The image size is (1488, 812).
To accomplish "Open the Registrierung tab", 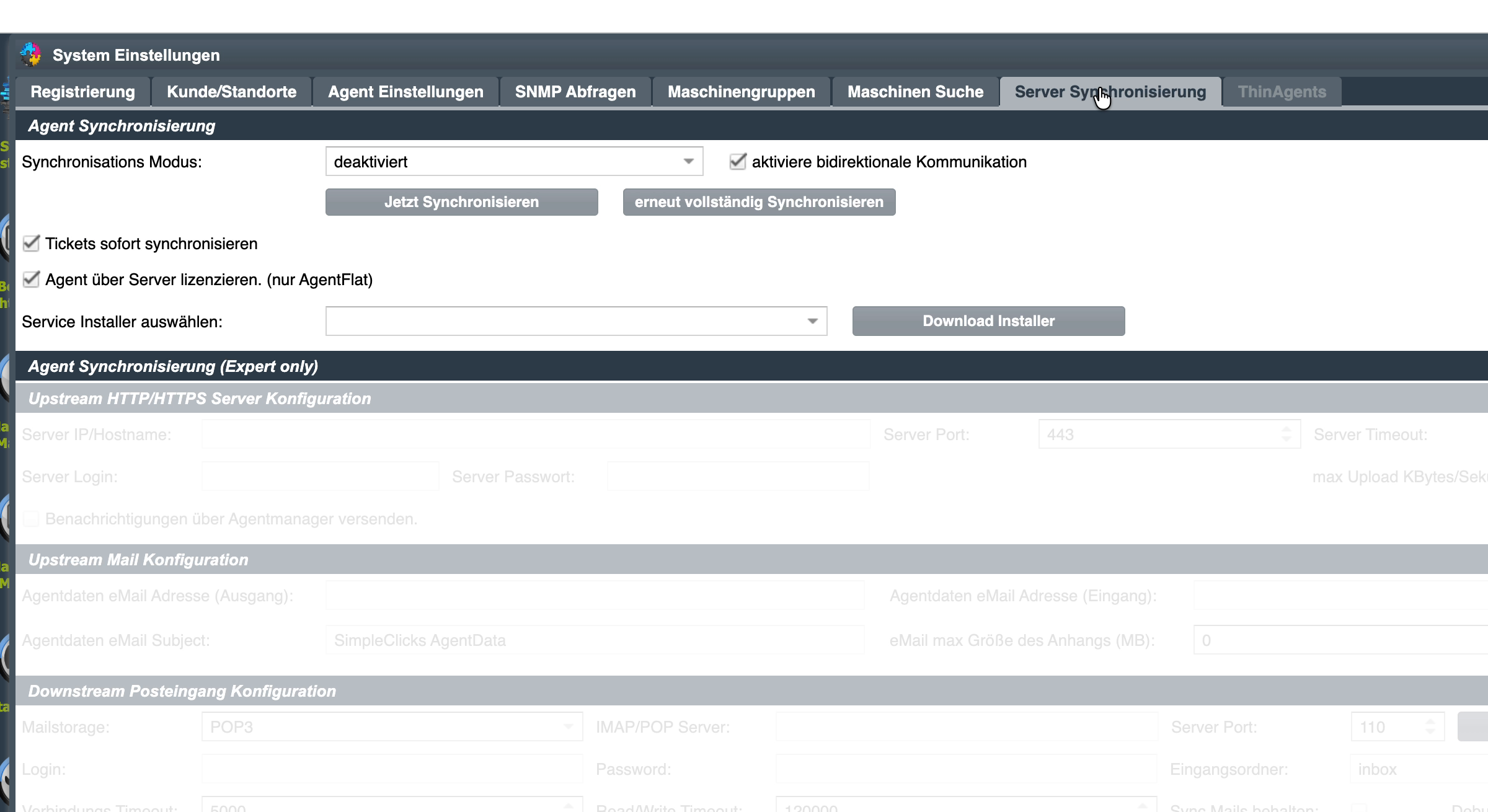I will (83, 92).
